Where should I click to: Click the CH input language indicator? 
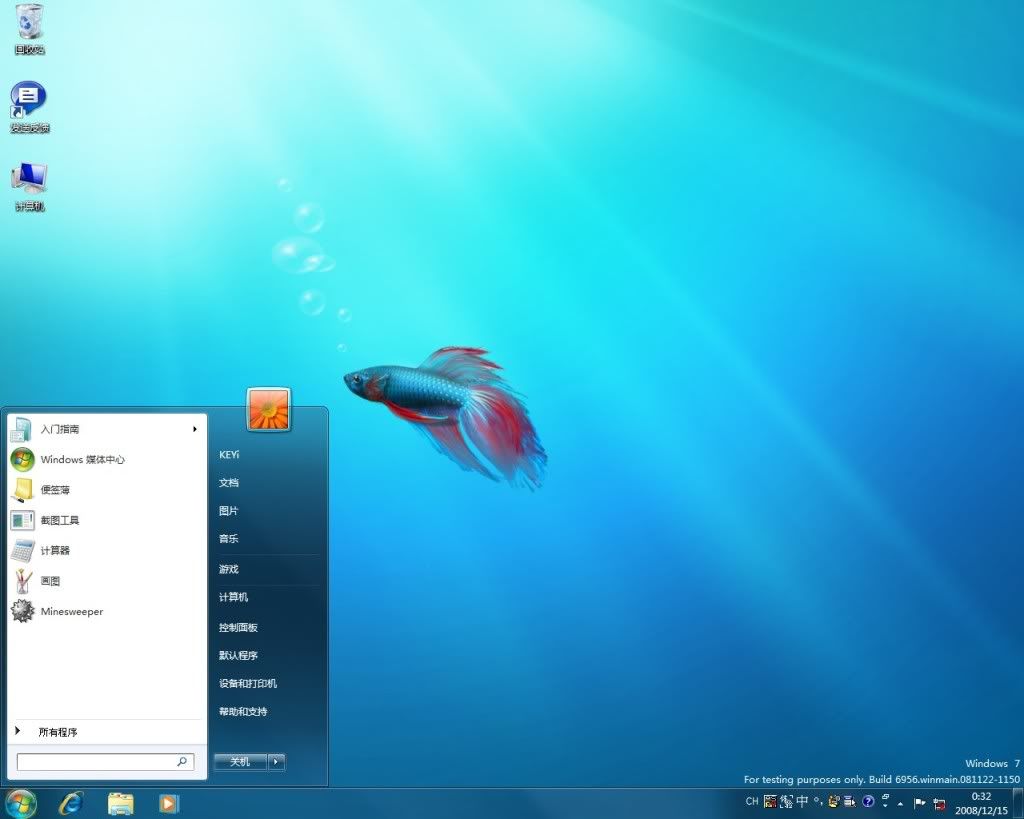pyautogui.click(x=752, y=801)
